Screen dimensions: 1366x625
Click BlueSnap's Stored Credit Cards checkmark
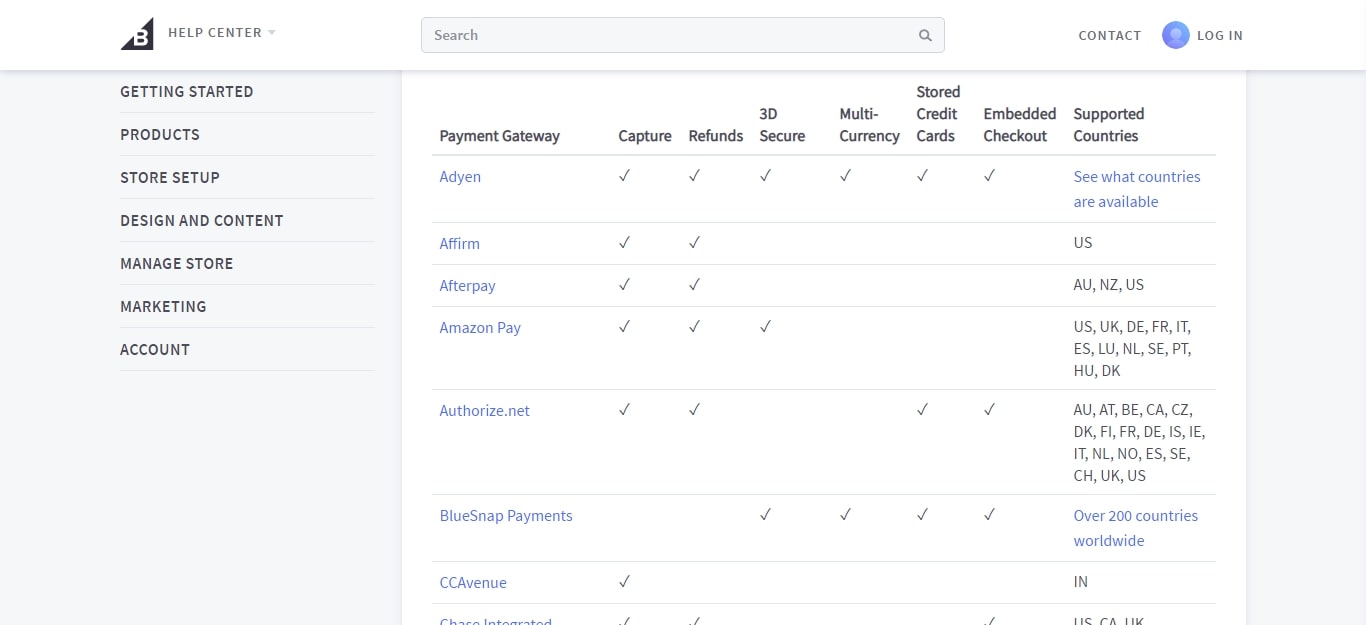(x=922, y=515)
